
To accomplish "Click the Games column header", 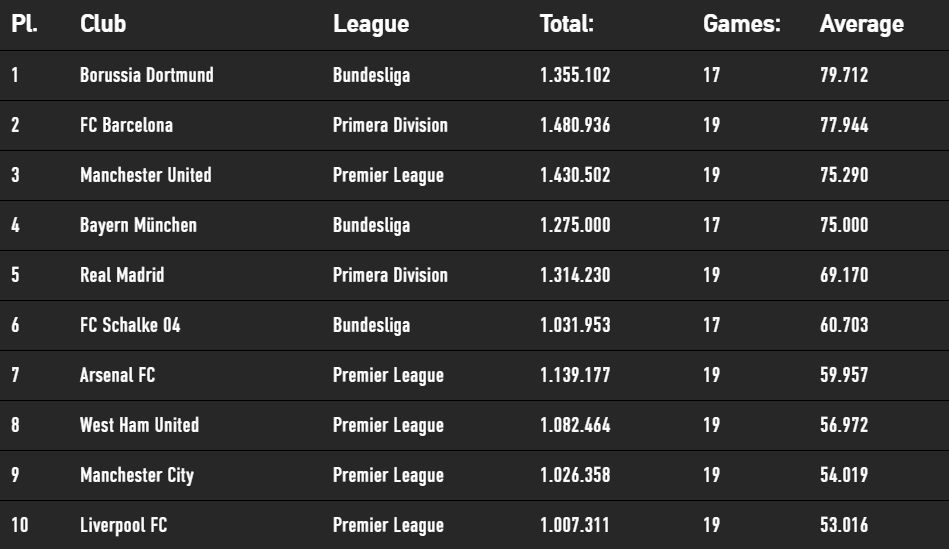I will (x=741, y=24).
